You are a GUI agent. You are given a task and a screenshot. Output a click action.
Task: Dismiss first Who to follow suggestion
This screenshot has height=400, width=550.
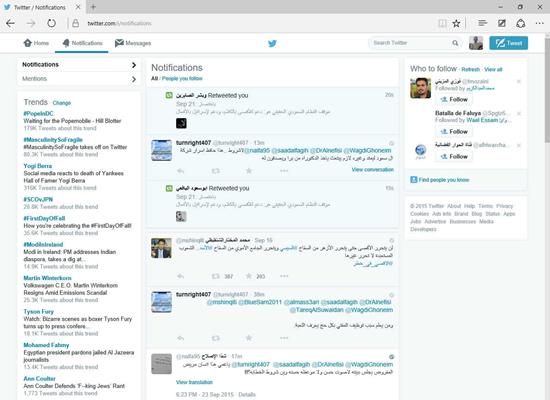click(519, 81)
